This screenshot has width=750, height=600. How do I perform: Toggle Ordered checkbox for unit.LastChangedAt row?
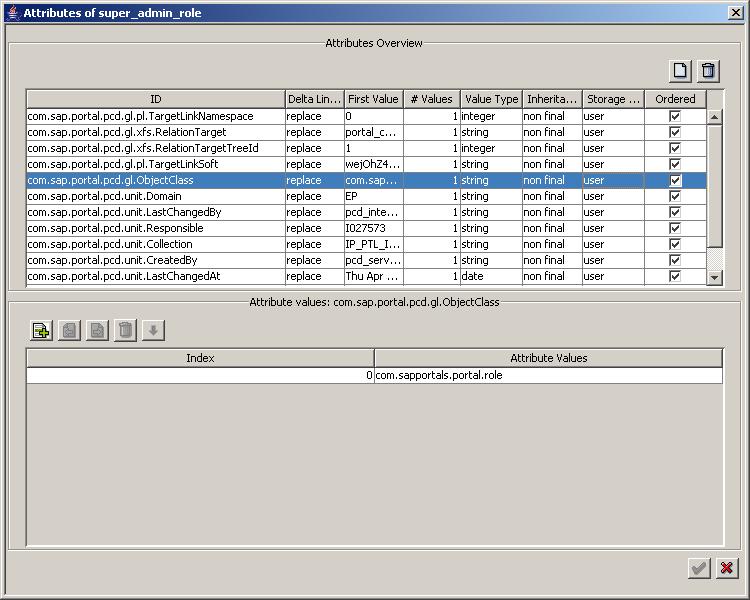coord(675,276)
